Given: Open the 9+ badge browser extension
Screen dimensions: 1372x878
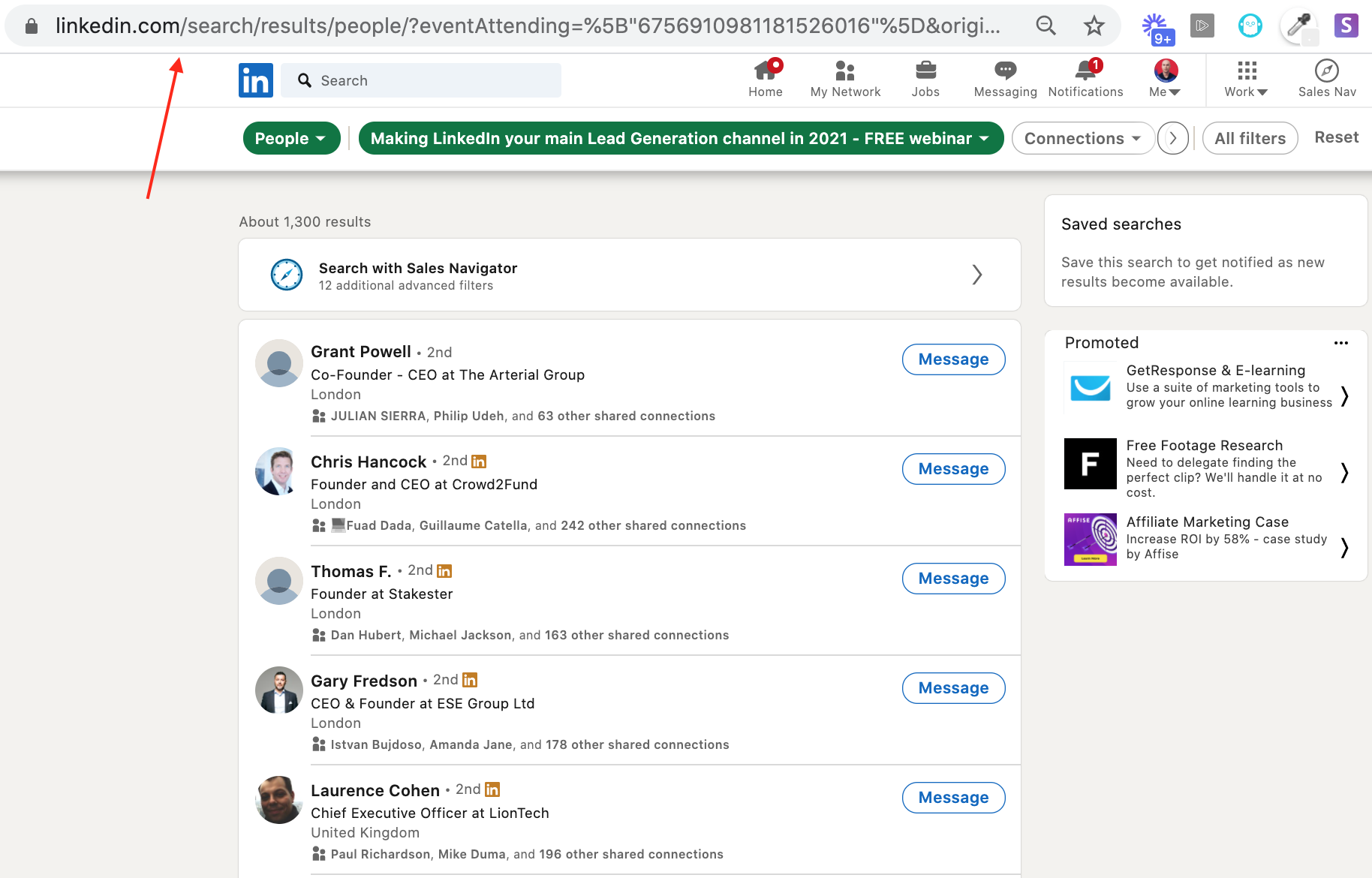Looking at the screenshot, I should click(1157, 28).
